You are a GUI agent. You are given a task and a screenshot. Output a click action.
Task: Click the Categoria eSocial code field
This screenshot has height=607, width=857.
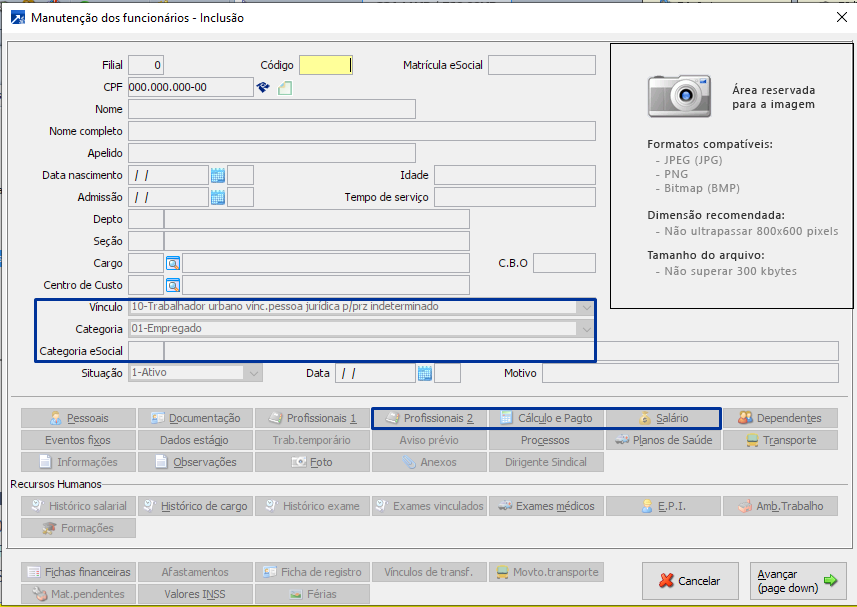click(x=146, y=351)
